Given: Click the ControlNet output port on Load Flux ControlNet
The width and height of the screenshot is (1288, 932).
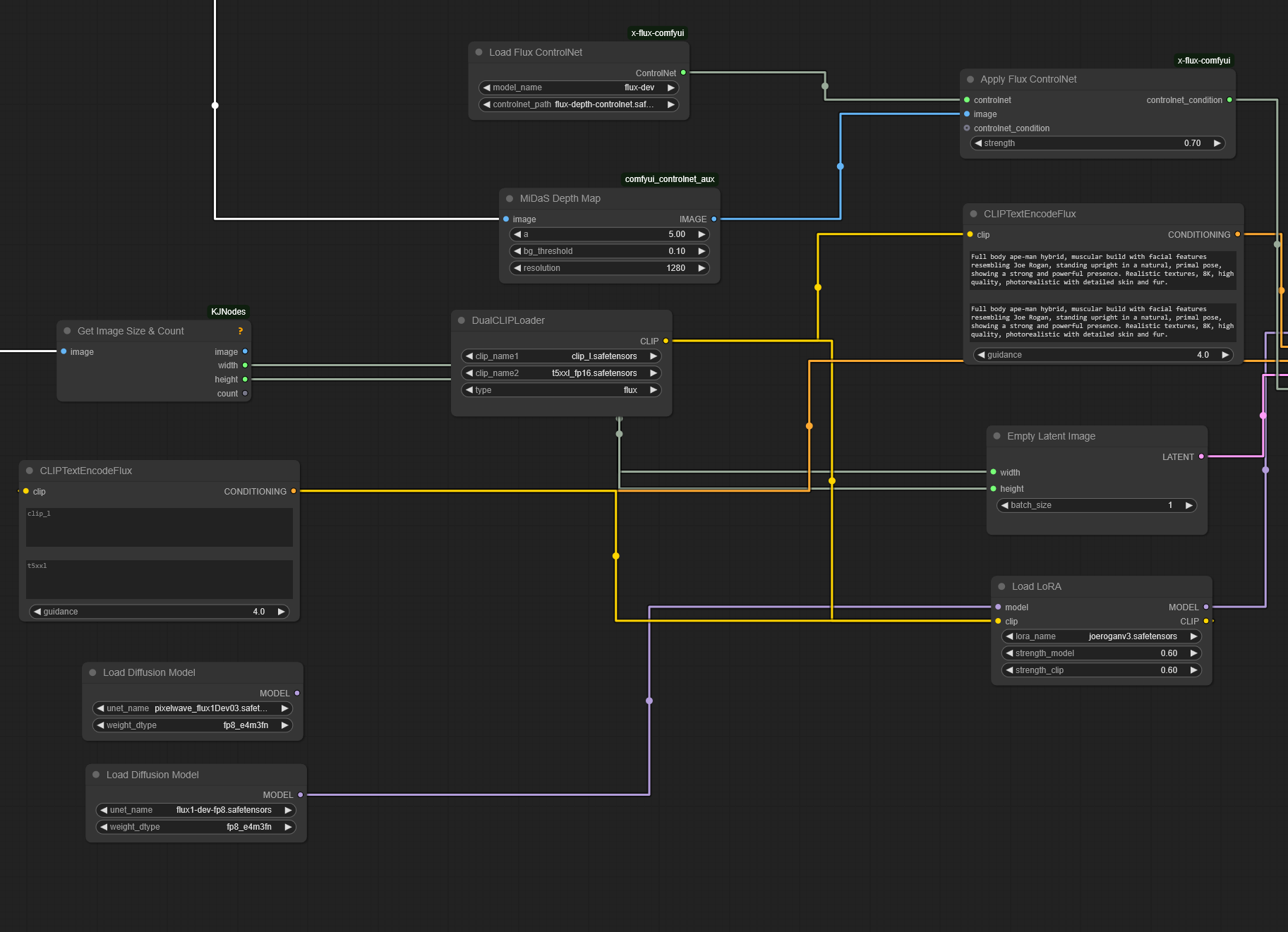Looking at the screenshot, I should coord(683,73).
